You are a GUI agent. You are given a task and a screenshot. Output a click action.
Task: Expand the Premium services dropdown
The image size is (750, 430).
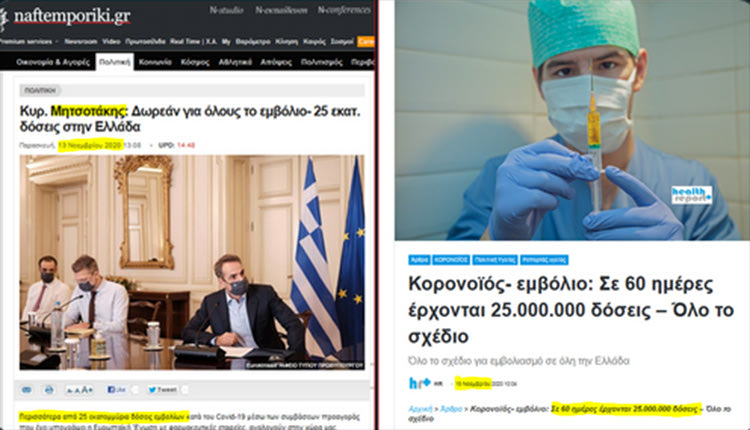tap(29, 42)
